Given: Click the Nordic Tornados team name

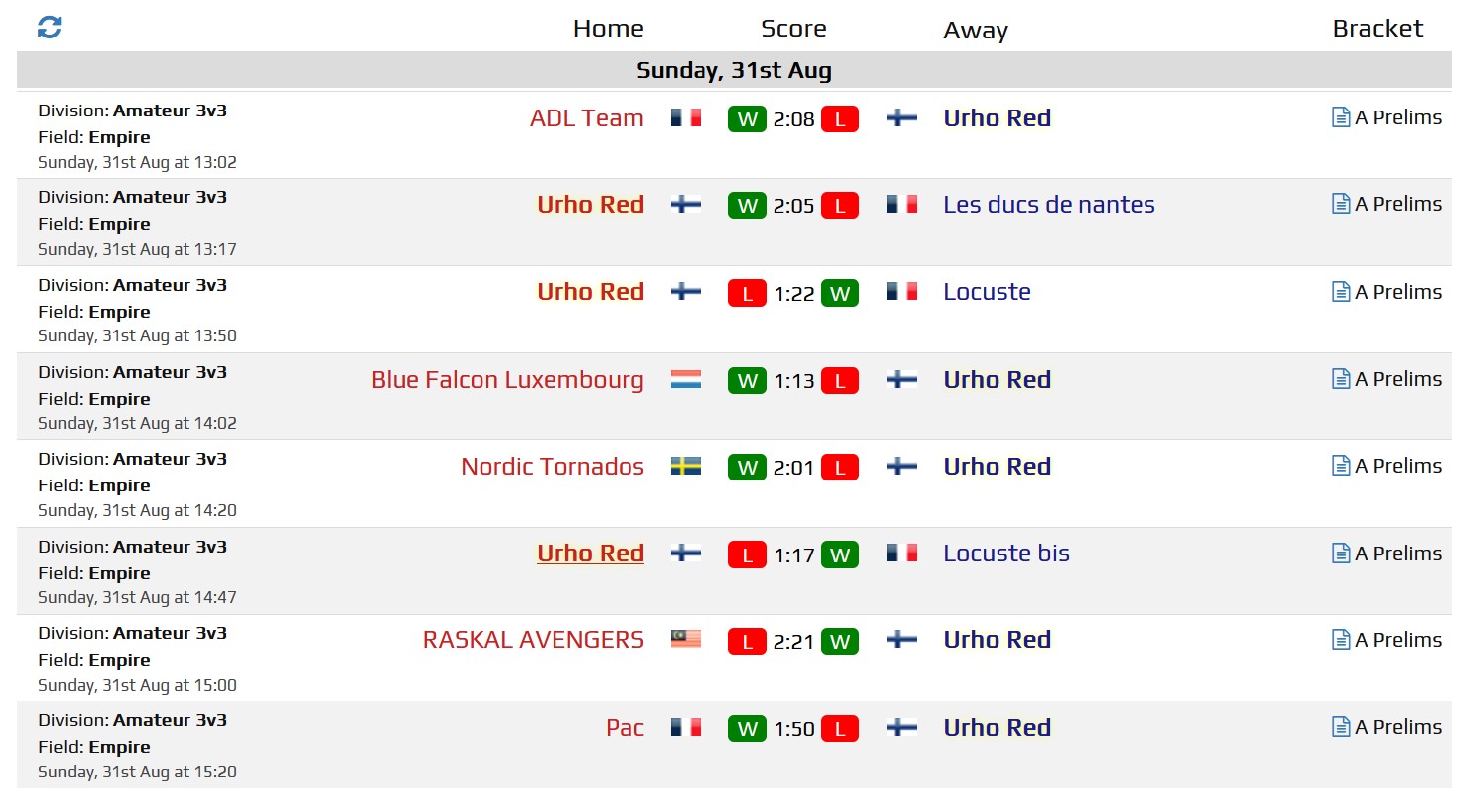Looking at the screenshot, I should tap(553, 467).
